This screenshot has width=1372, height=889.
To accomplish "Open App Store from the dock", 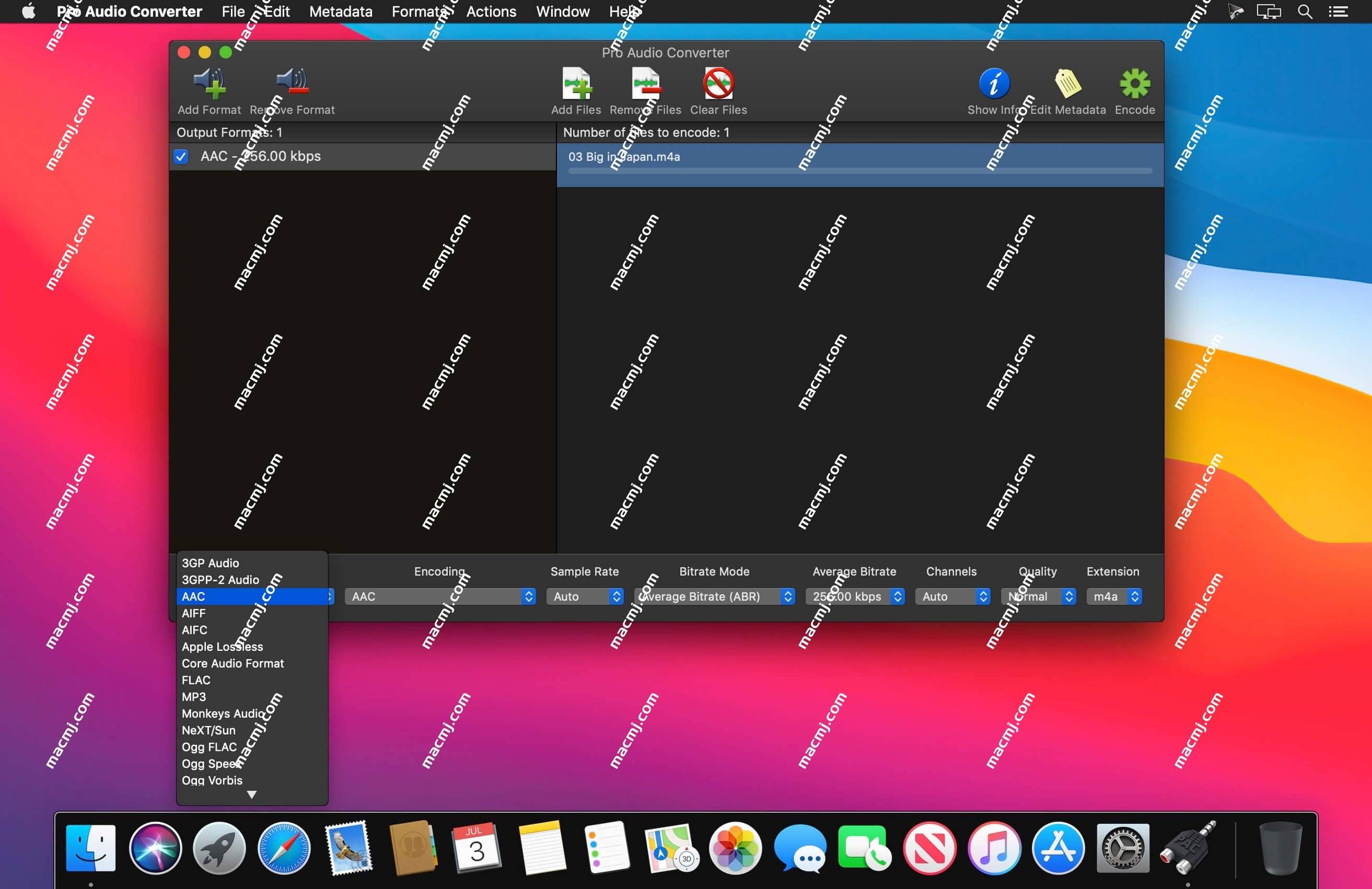I will pos(1059,848).
